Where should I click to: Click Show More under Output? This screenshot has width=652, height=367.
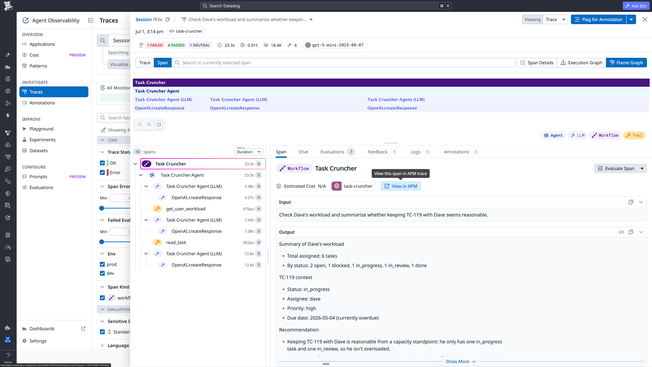461,362
